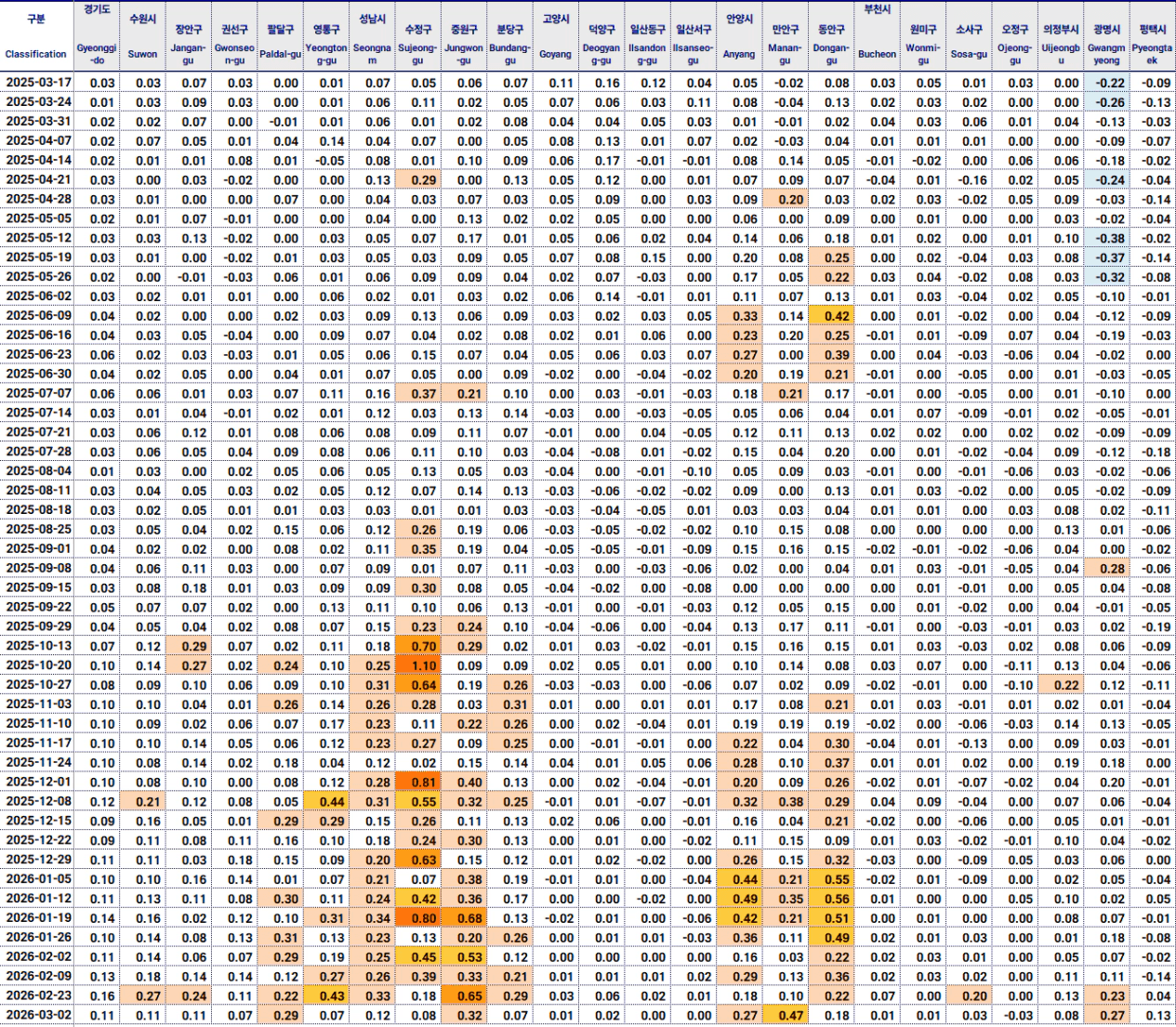Click the 0.68 Jungwon-gu cell for 2026-01-19

pos(464,917)
